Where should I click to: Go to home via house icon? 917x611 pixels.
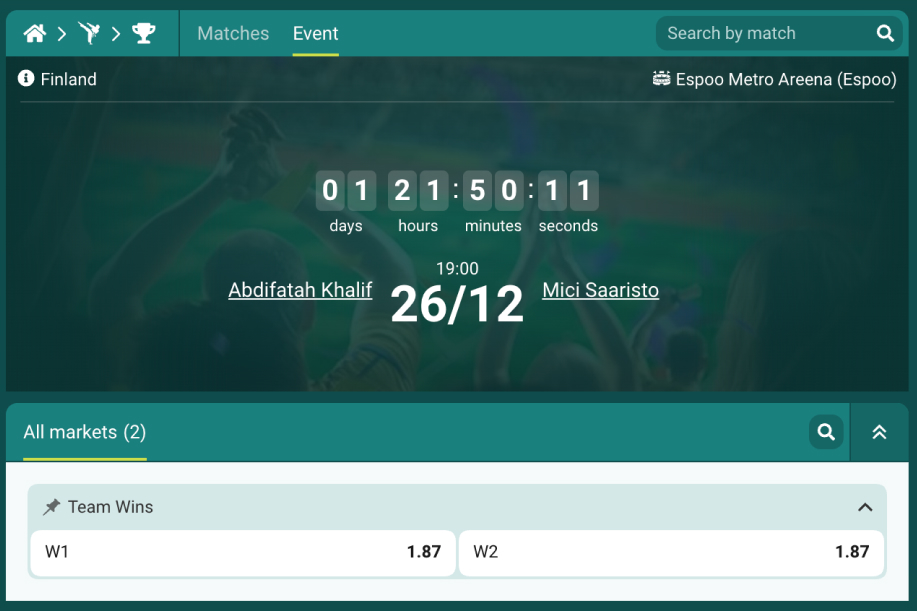(x=35, y=33)
